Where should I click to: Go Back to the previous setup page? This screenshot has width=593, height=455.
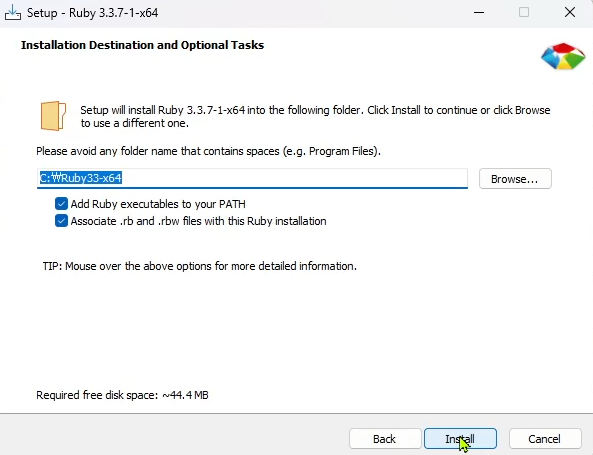coord(385,439)
